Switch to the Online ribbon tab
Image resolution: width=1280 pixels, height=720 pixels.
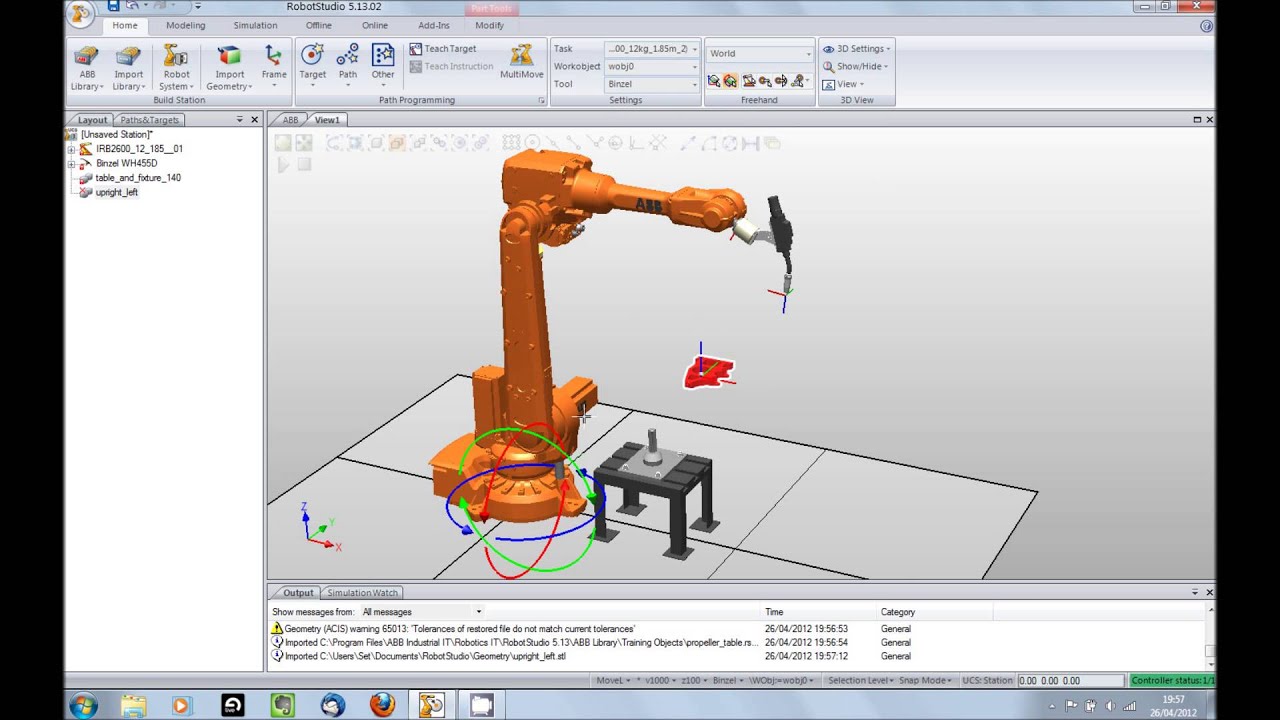[375, 26]
